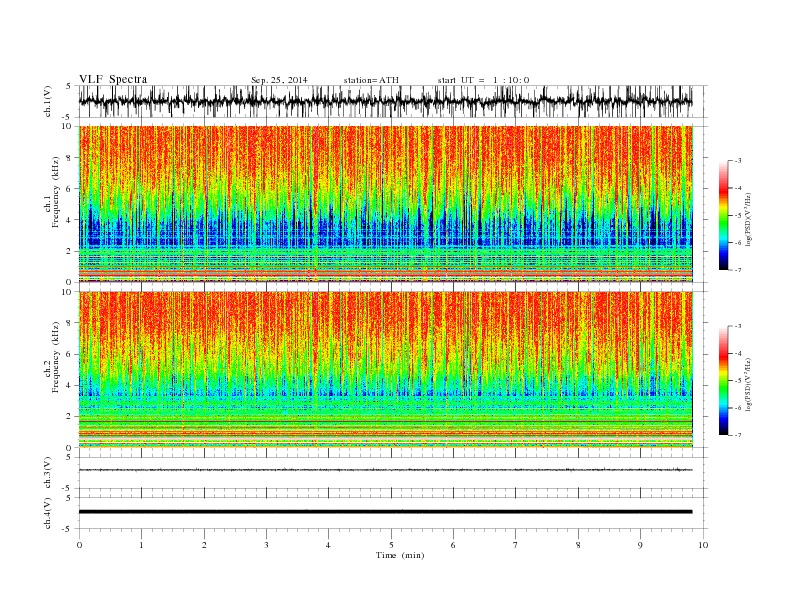Click the ch.3 voltage waveform trace
This screenshot has width=792, height=612.
click(x=385, y=470)
